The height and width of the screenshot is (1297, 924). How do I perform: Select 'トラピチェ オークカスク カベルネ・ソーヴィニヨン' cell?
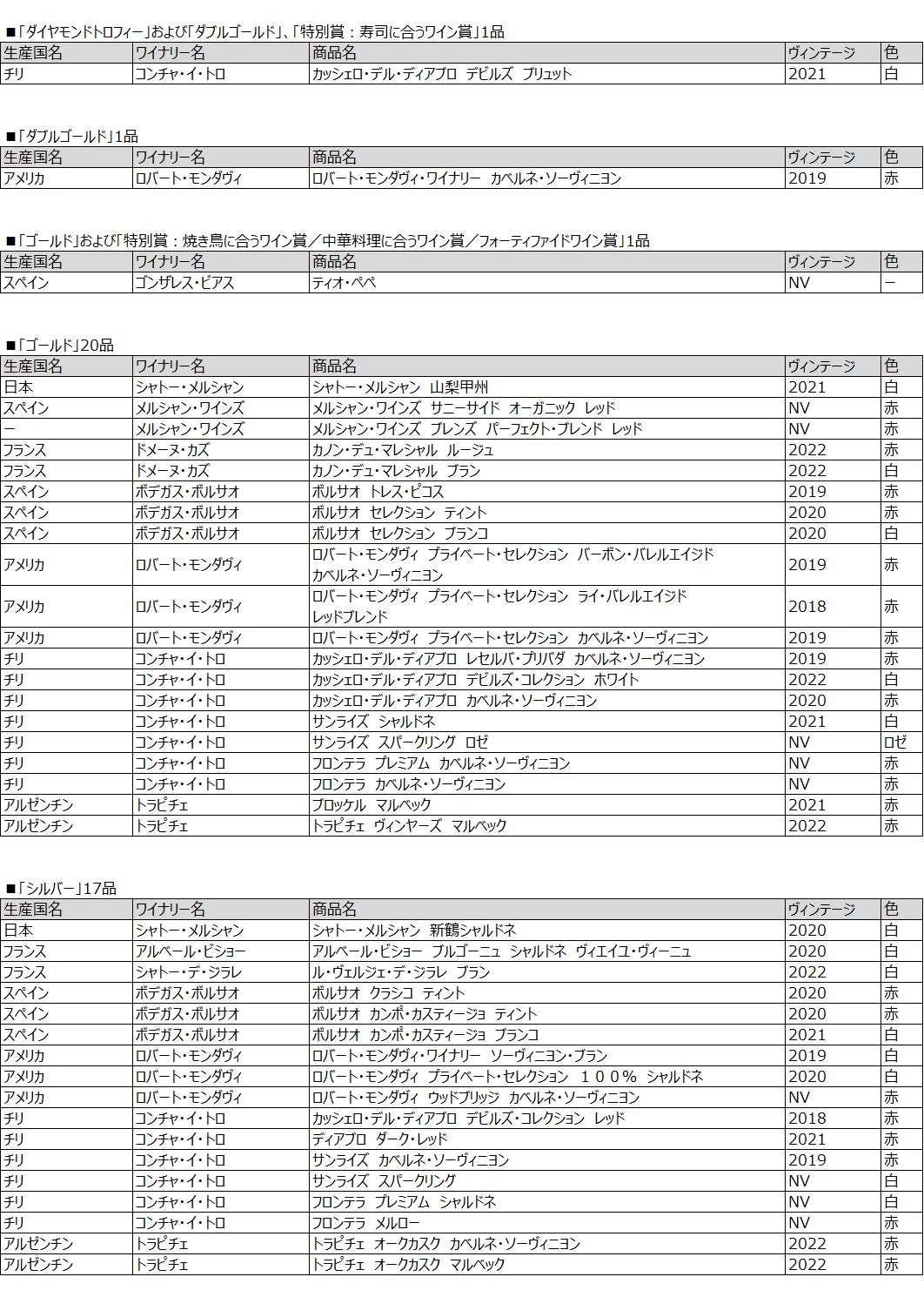[546, 1244]
